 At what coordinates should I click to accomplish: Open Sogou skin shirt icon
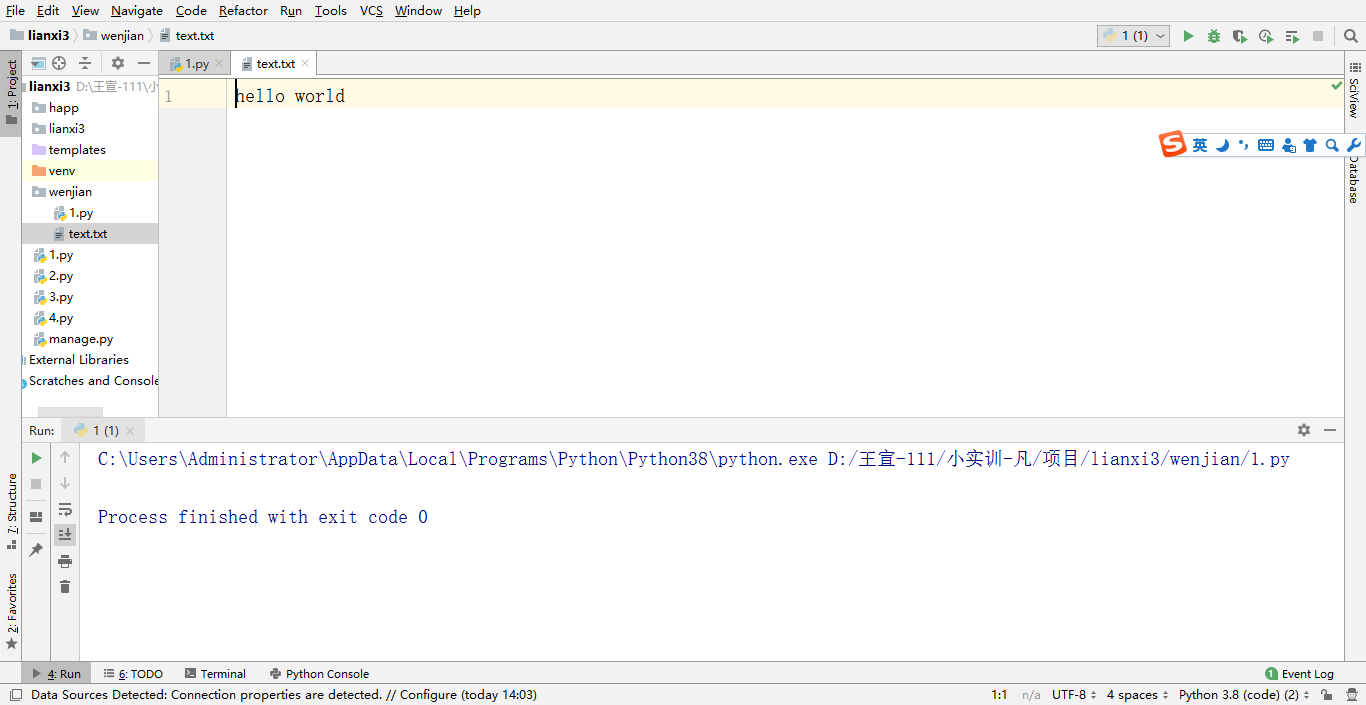pos(1310,145)
